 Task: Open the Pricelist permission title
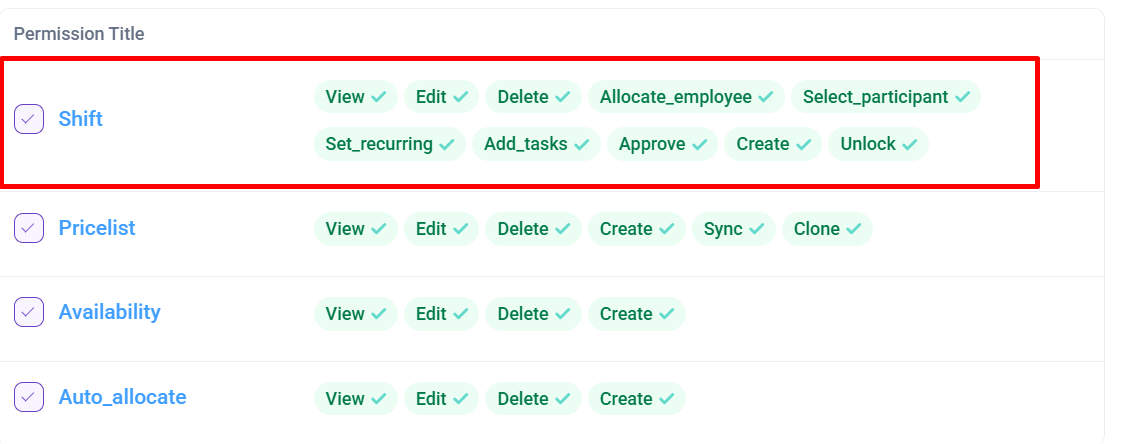click(96, 228)
